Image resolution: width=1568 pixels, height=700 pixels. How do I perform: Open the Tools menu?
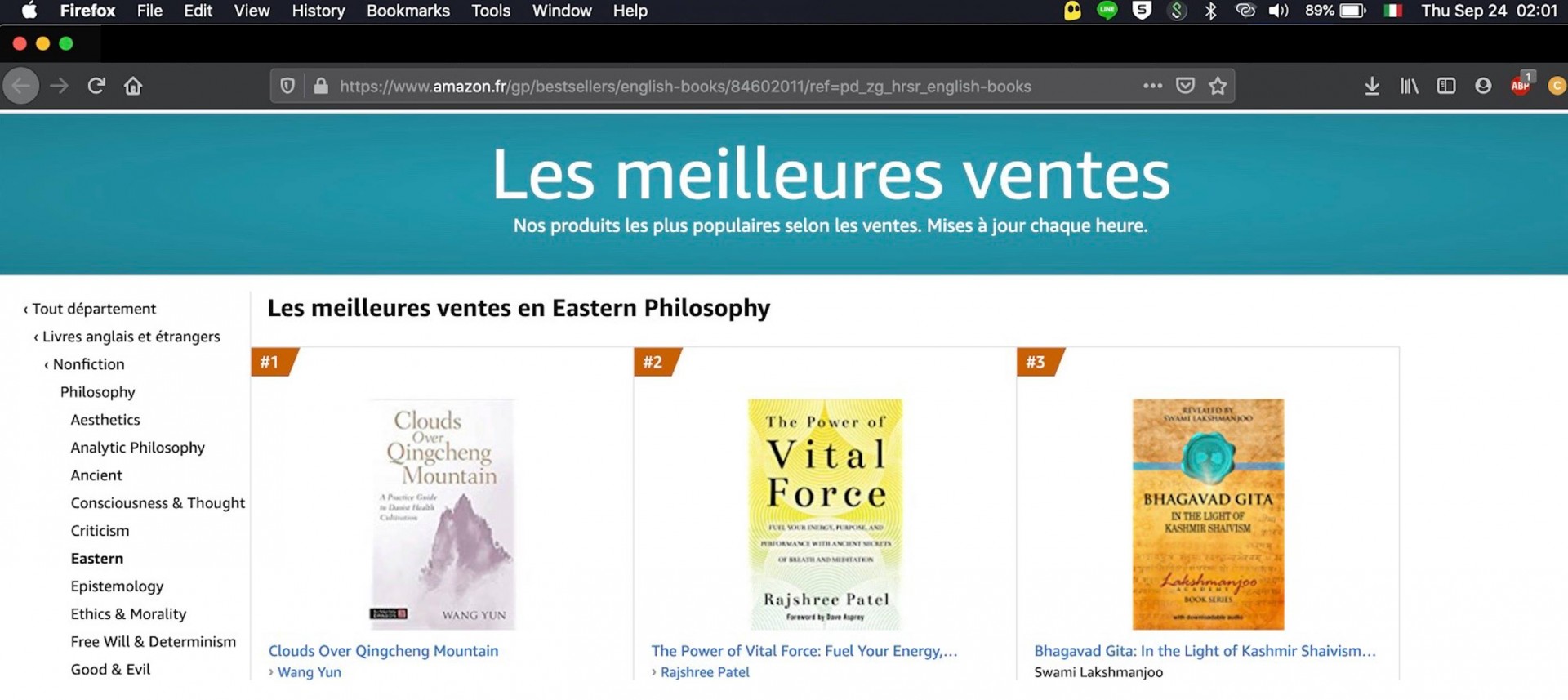click(491, 11)
